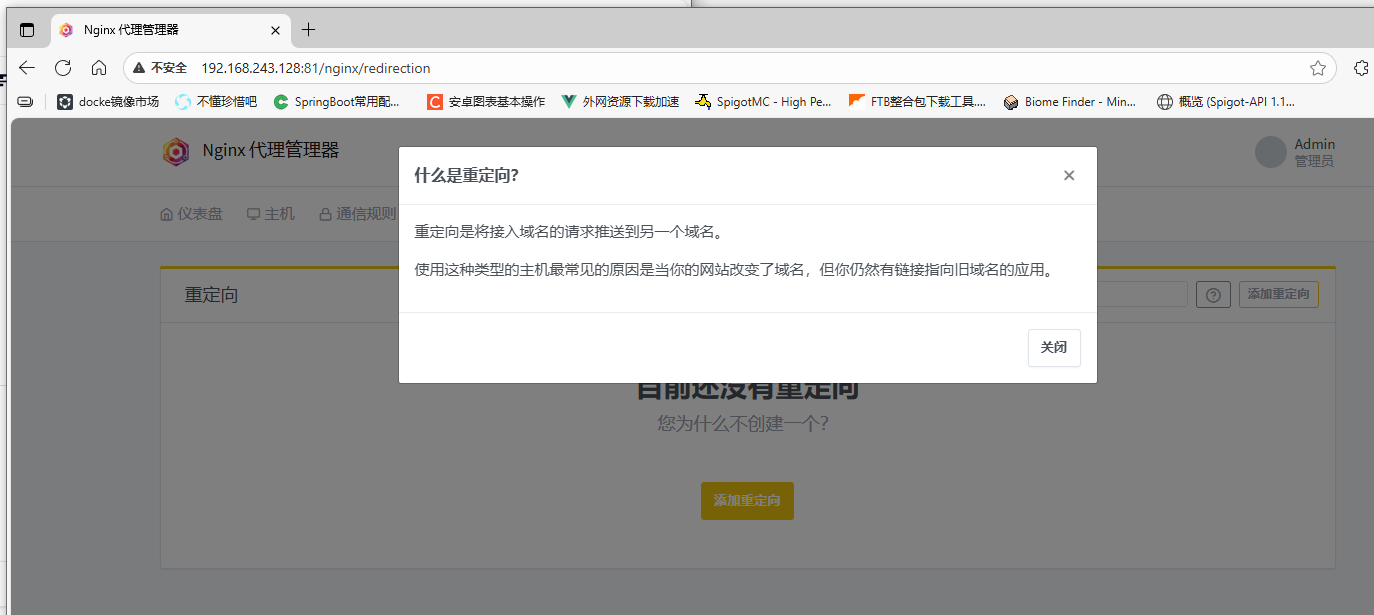1374x615 pixels.
Task: Open the 主机 navigation menu
Action: pyautogui.click(x=271, y=214)
